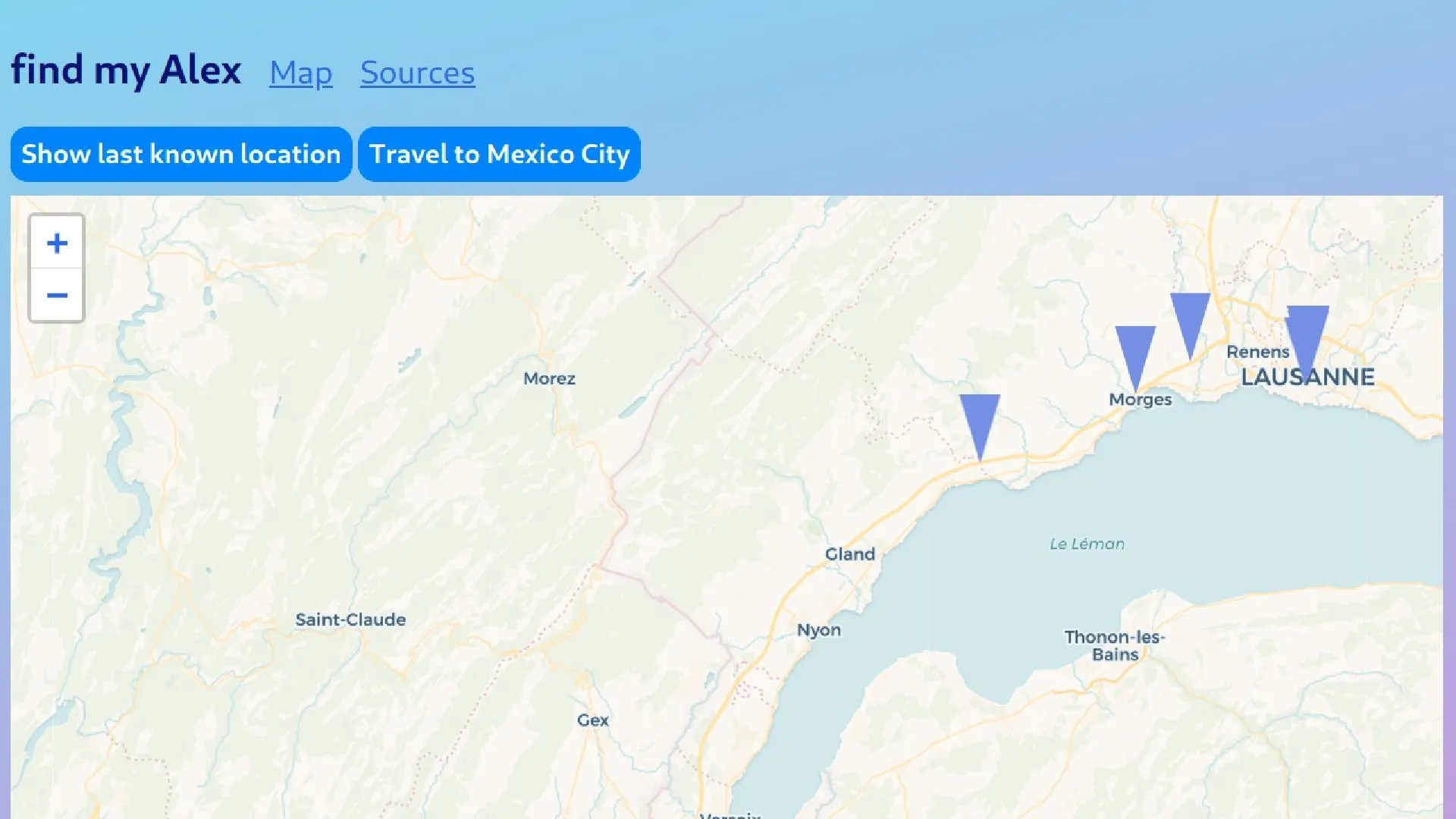This screenshot has width=1456, height=819.
Task: Click the Nyon town label
Action: pos(818,630)
